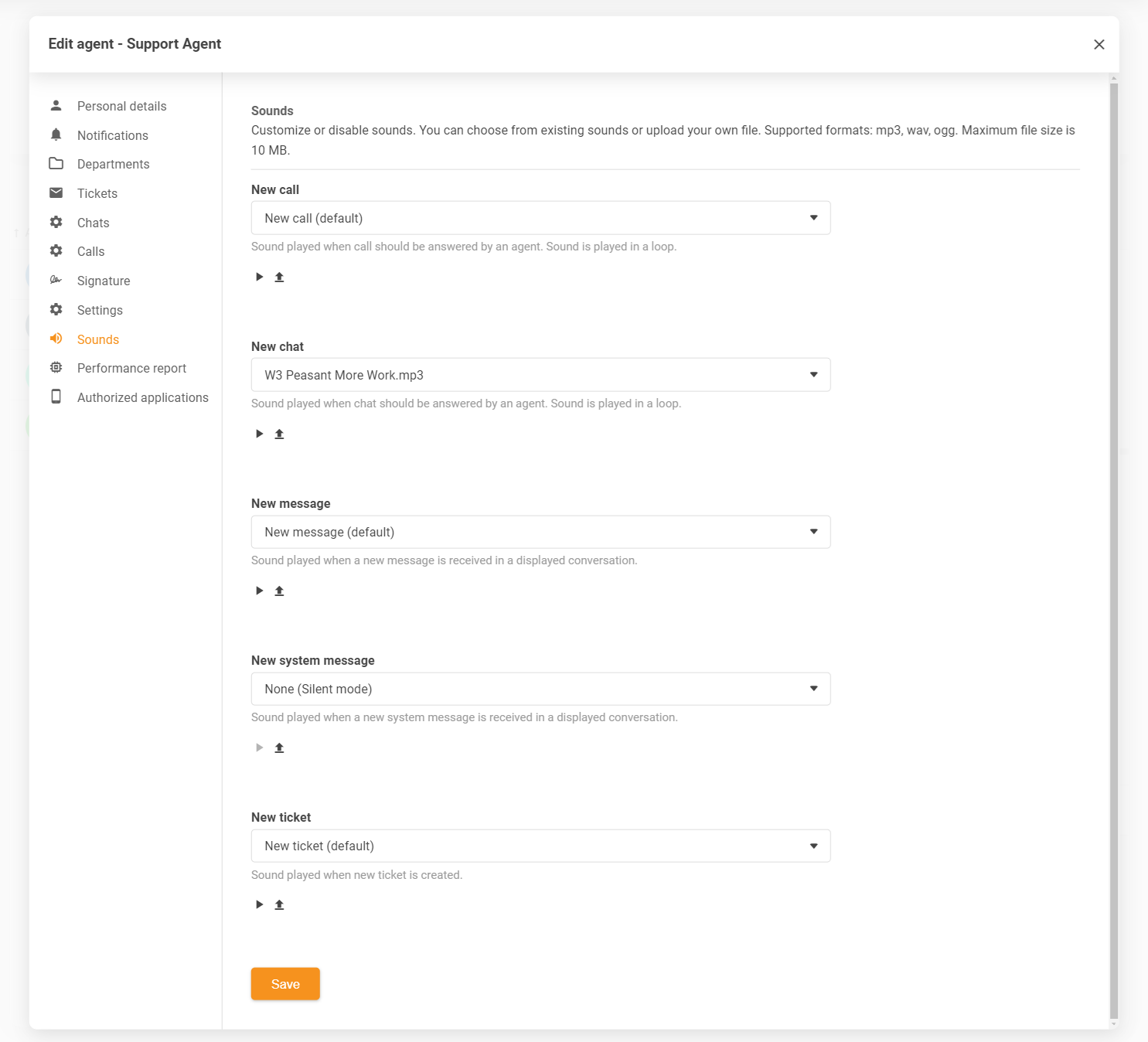This screenshot has width=1148, height=1042.
Task: Play the New message sound preview
Action: pyautogui.click(x=260, y=591)
